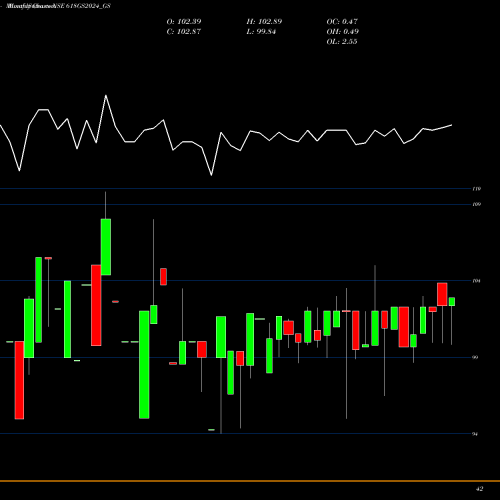Click the '104' price axis label

tap(477, 281)
